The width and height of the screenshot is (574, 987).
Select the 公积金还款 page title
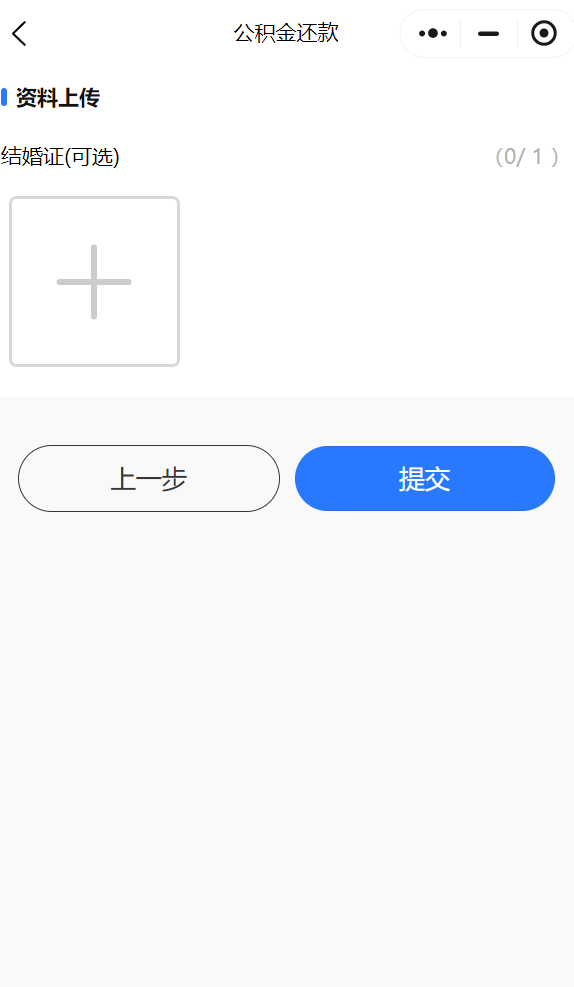tap(286, 33)
